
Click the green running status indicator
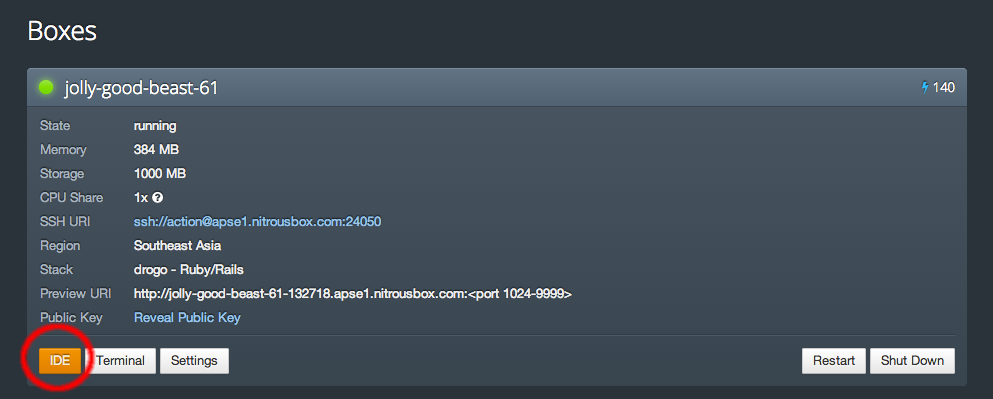click(46, 87)
